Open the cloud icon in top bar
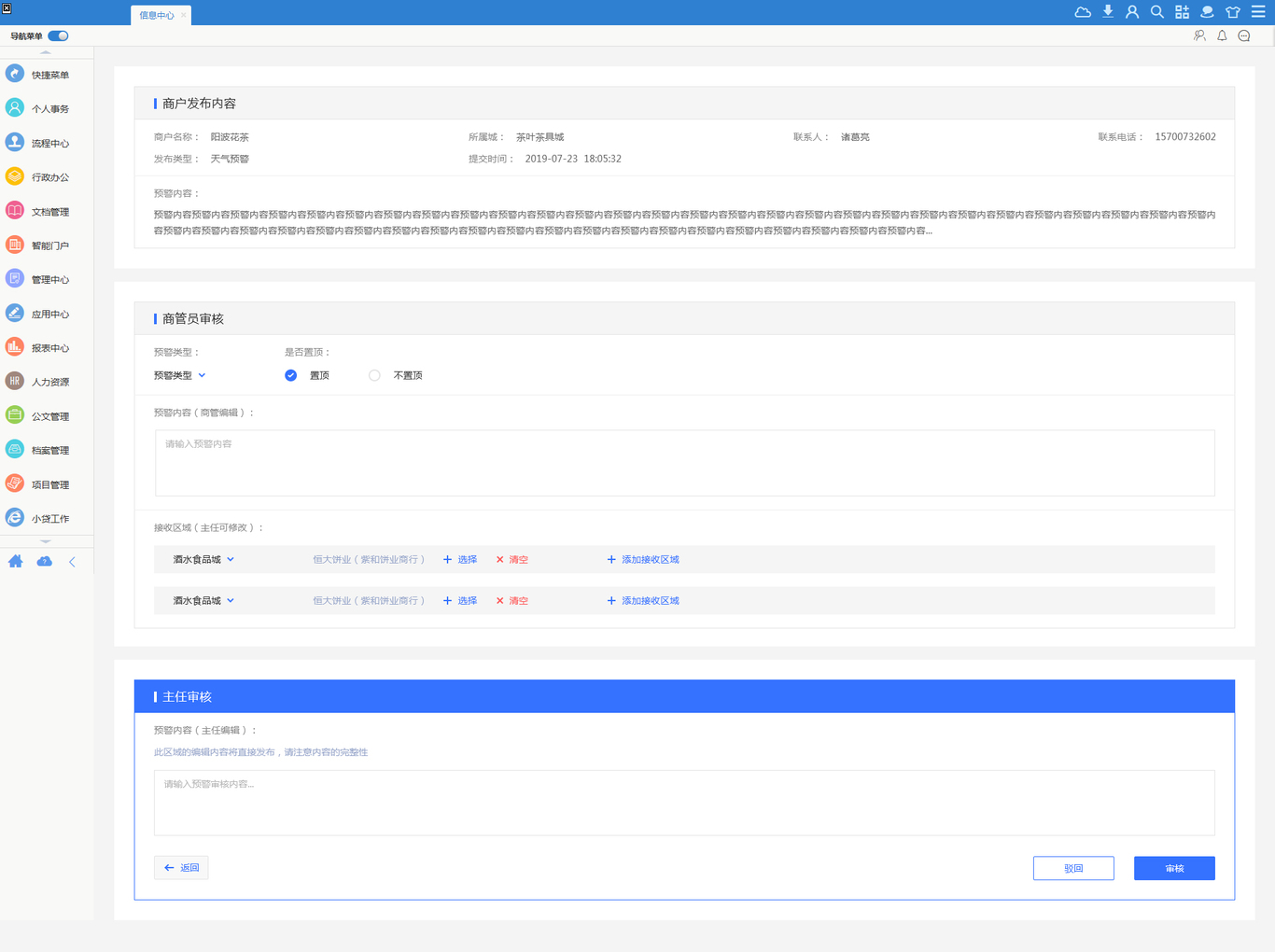Viewport: 1275px width, 952px height. pyautogui.click(x=1083, y=12)
